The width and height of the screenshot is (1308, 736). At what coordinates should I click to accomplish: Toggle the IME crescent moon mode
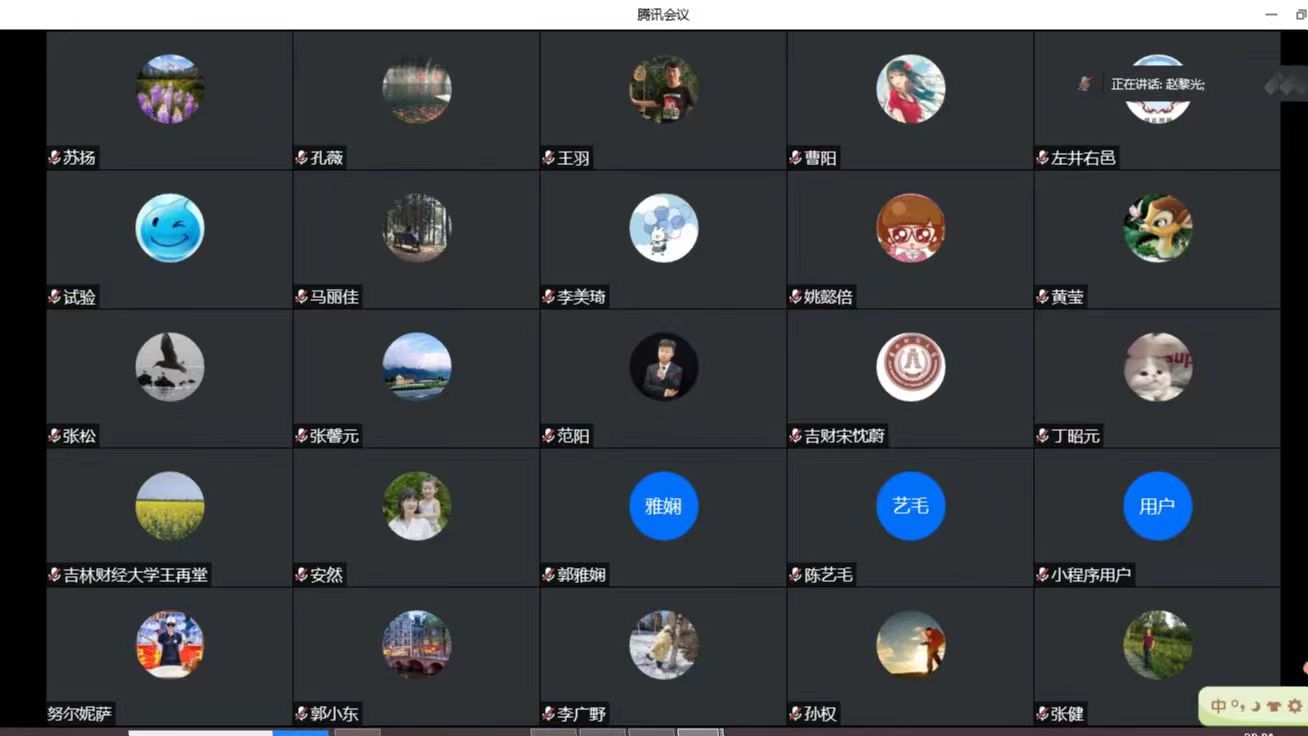[x=1256, y=706]
